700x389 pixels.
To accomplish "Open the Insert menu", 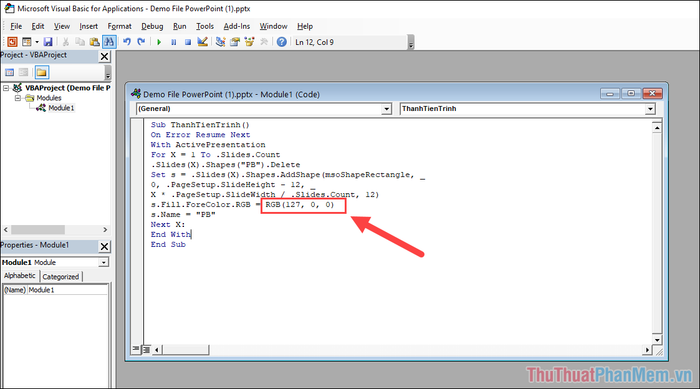I will pos(88,26).
